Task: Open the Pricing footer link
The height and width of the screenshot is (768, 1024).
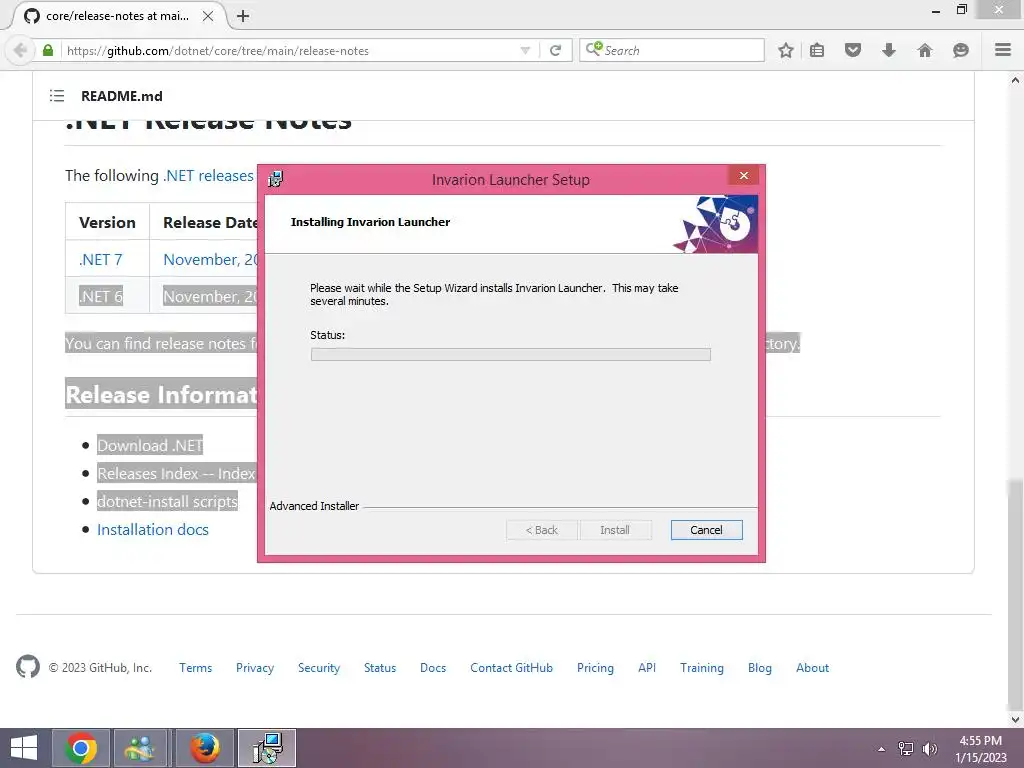Action: [x=595, y=667]
